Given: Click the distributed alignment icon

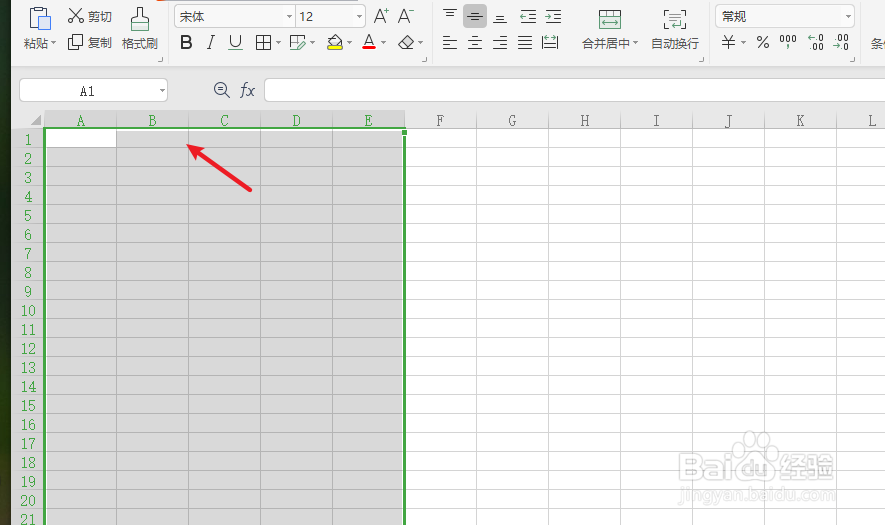Looking at the screenshot, I should [550, 42].
